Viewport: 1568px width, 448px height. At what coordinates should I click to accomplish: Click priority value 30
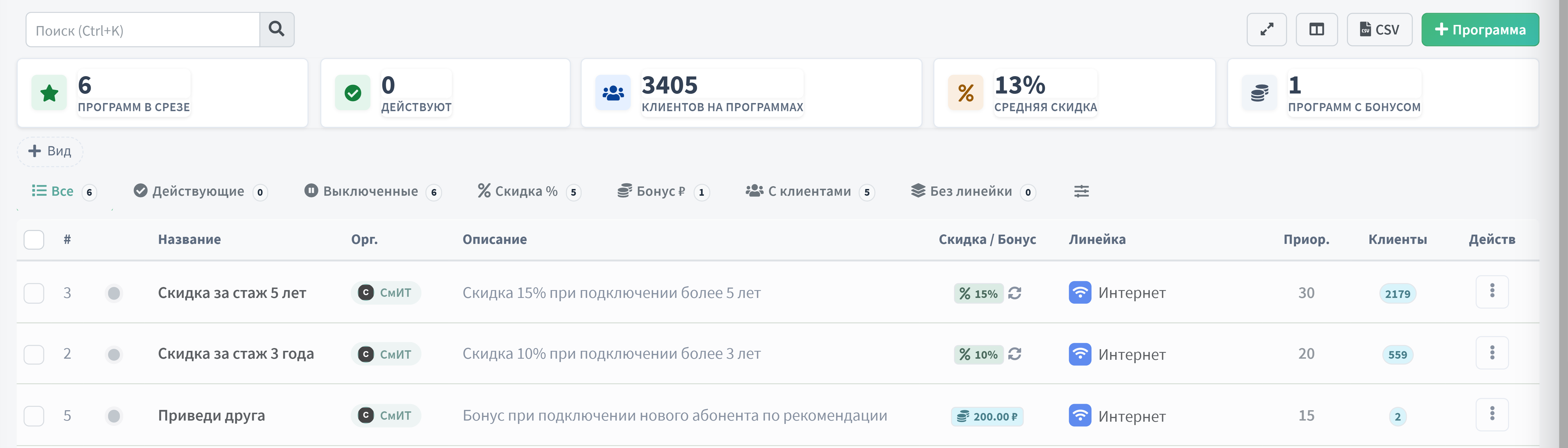click(x=1306, y=293)
